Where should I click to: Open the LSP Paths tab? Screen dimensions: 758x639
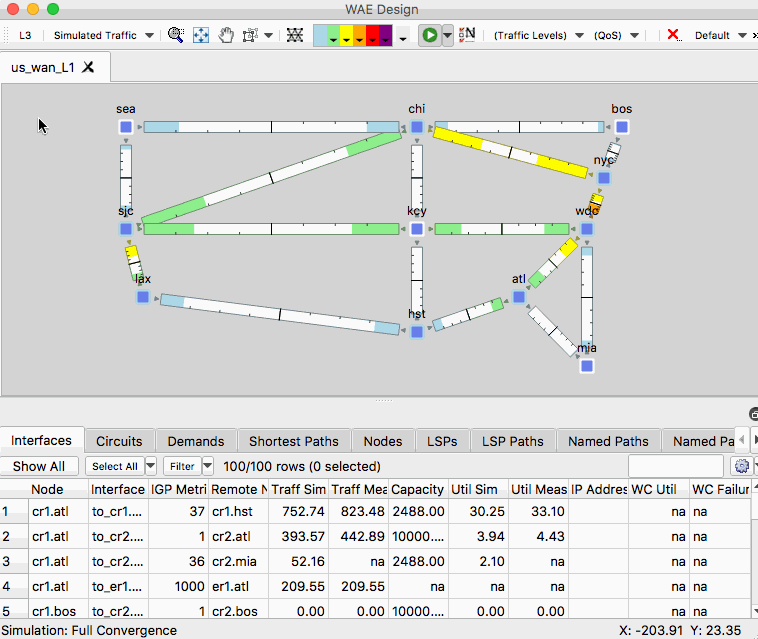point(513,441)
